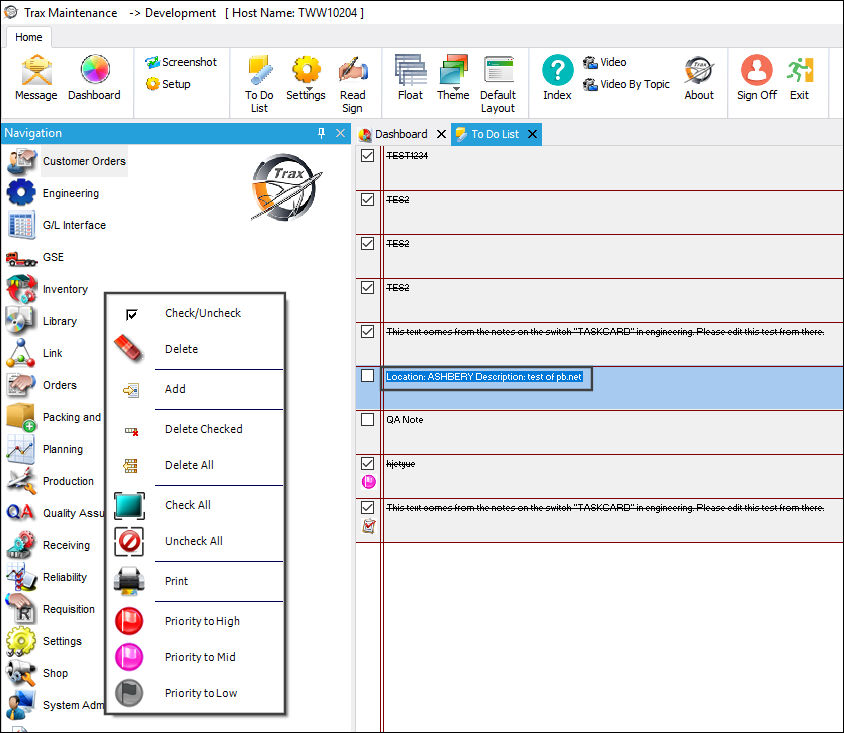The image size is (844, 733).
Task: Select the QA Note text
Action: pos(405,420)
